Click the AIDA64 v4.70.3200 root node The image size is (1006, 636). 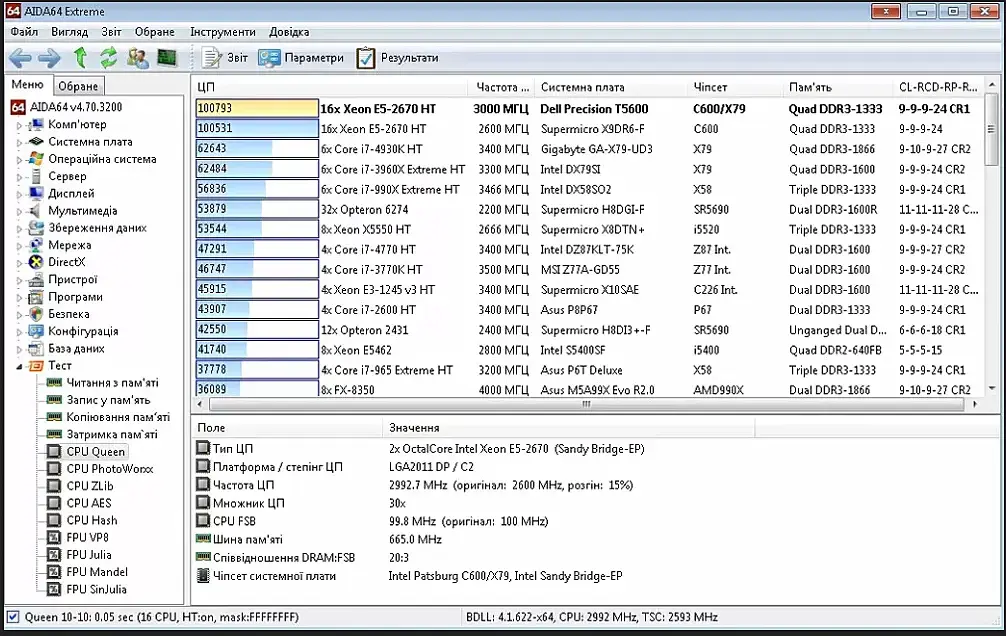click(76, 107)
